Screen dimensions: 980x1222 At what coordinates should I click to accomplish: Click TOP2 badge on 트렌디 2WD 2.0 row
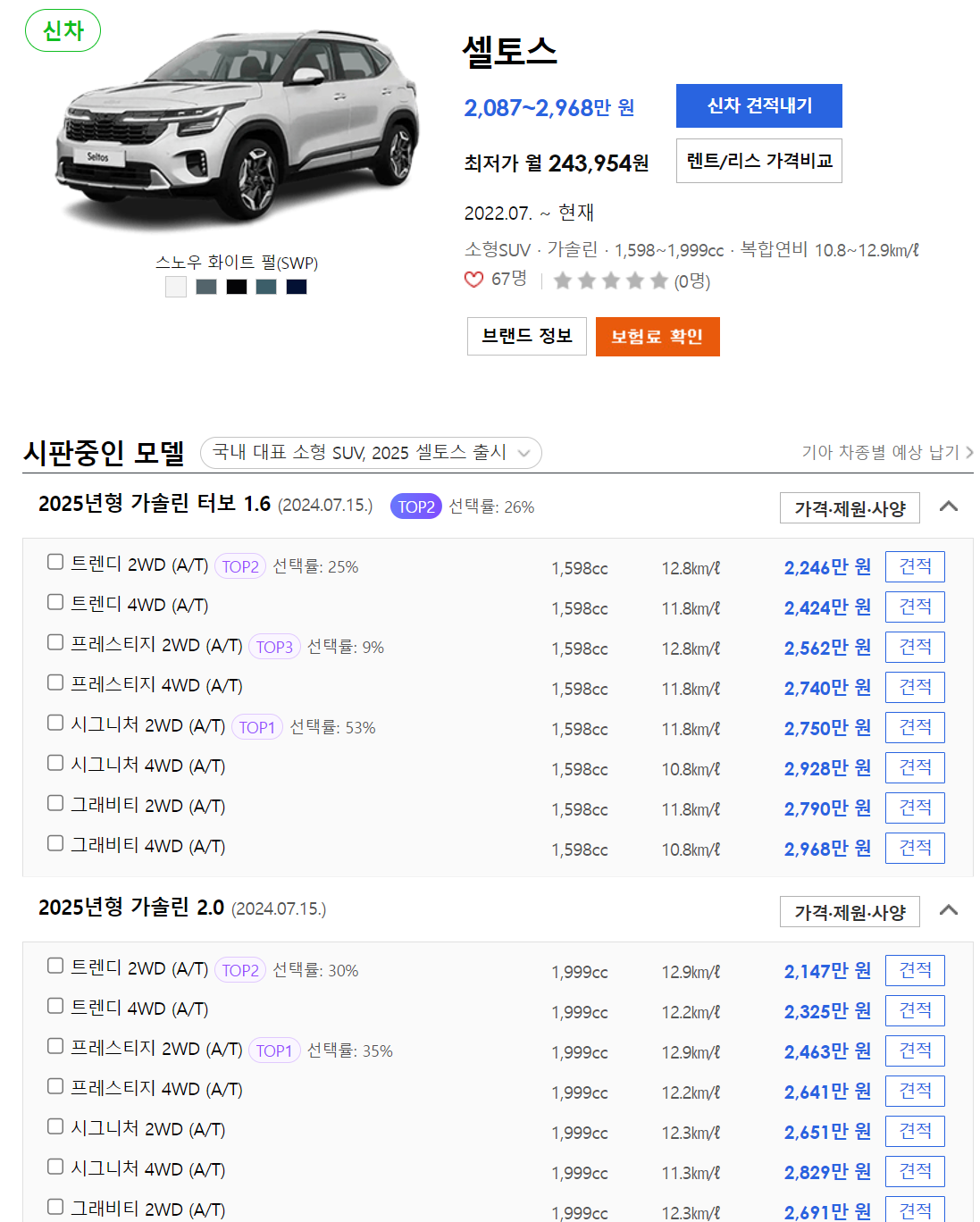coord(240,970)
